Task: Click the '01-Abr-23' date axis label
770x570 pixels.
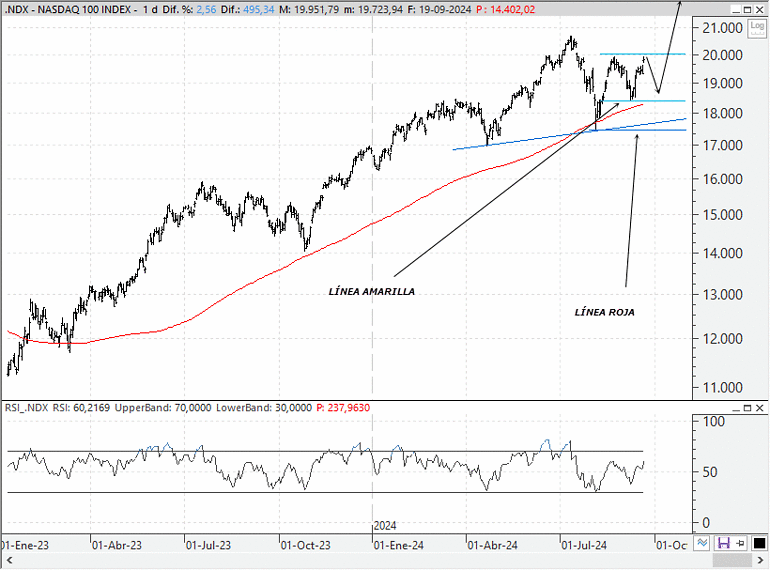Action: 117,545
